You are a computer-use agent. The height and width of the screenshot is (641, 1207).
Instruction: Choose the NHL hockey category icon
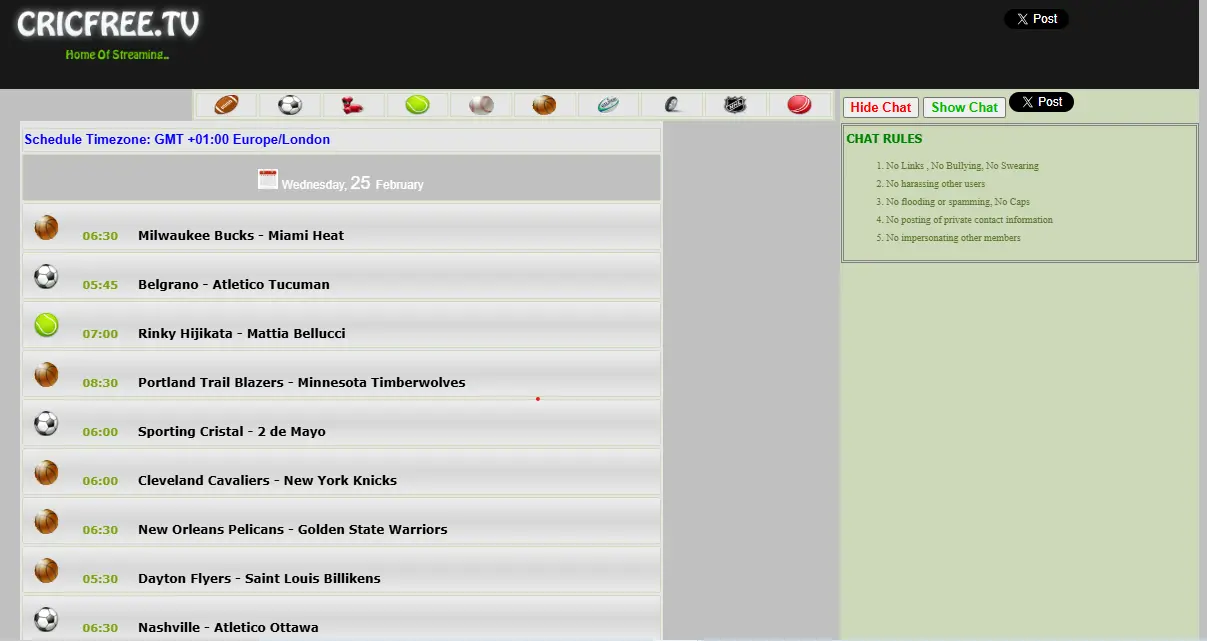coord(735,105)
